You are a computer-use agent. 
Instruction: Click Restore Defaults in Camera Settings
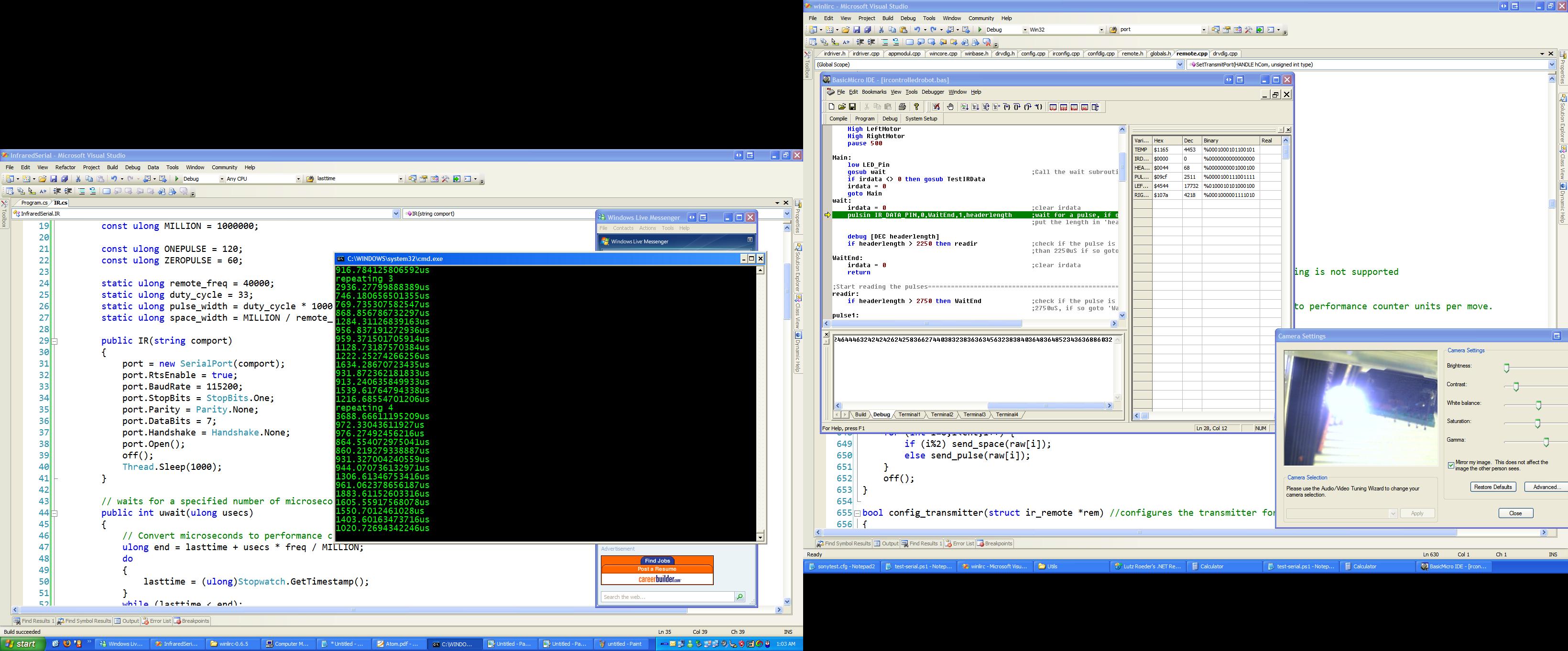point(1492,487)
